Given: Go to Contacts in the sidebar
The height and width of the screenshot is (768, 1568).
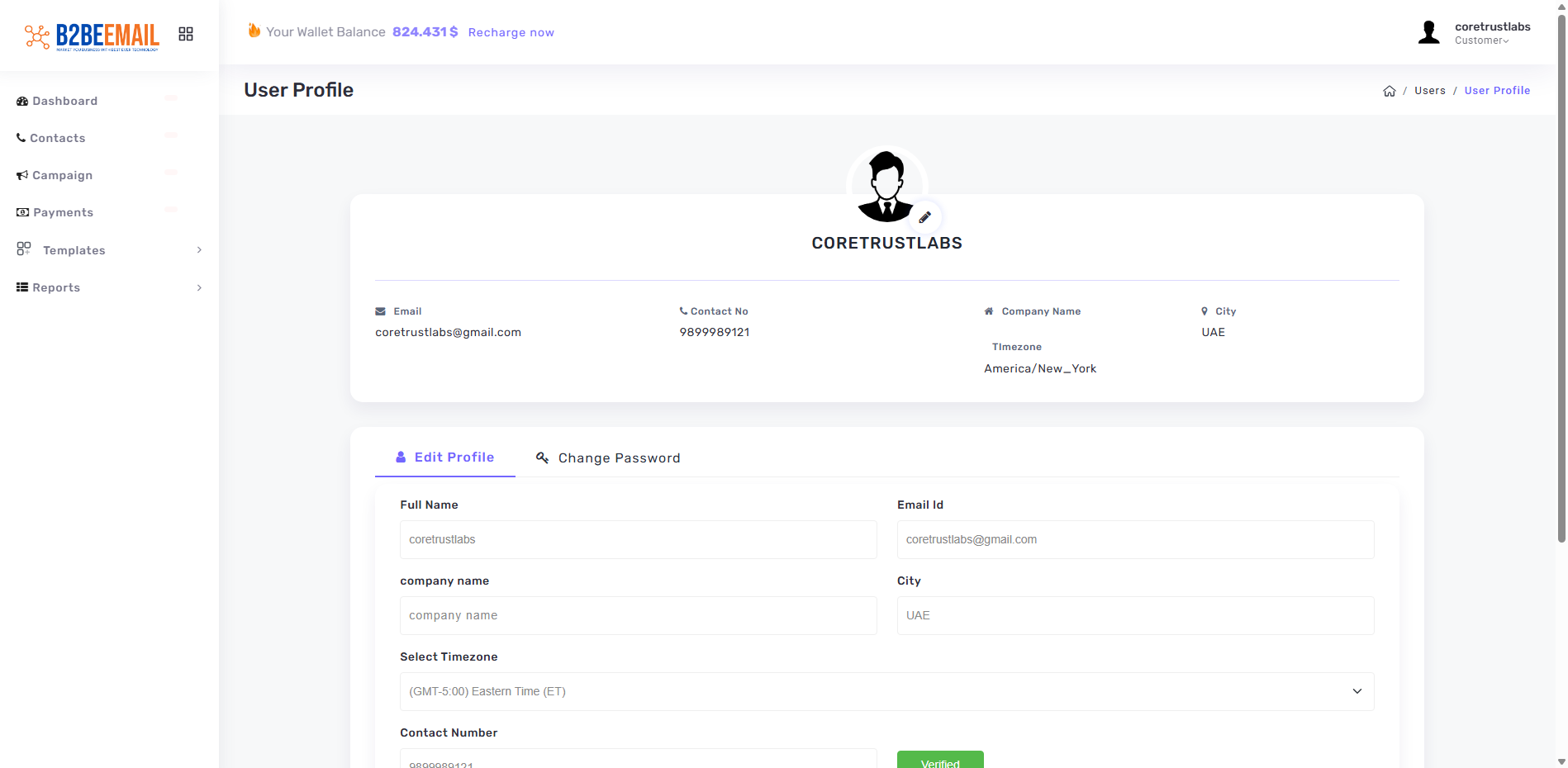Looking at the screenshot, I should pos(57,138).
